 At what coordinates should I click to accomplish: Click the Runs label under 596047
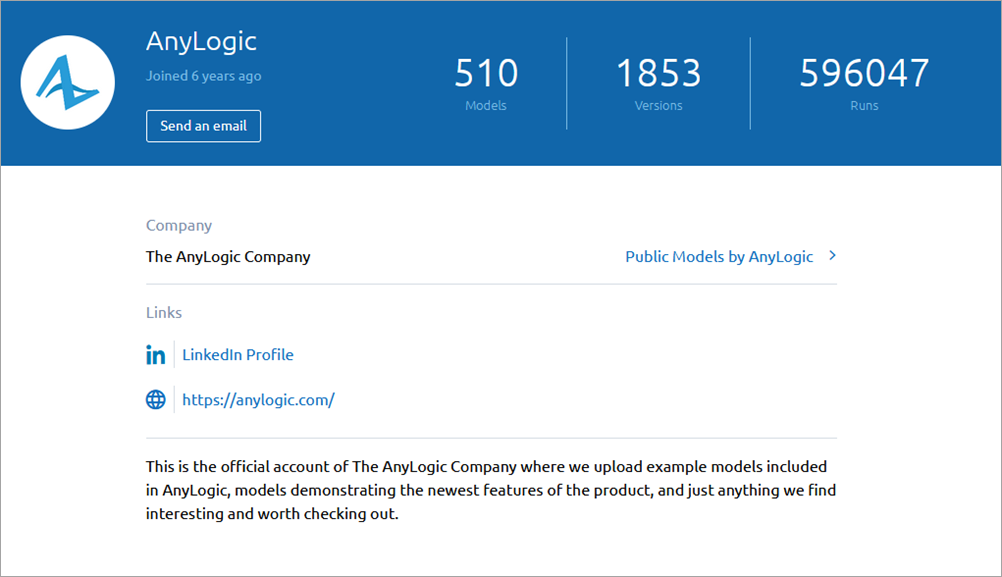click(x=864, y=105)
